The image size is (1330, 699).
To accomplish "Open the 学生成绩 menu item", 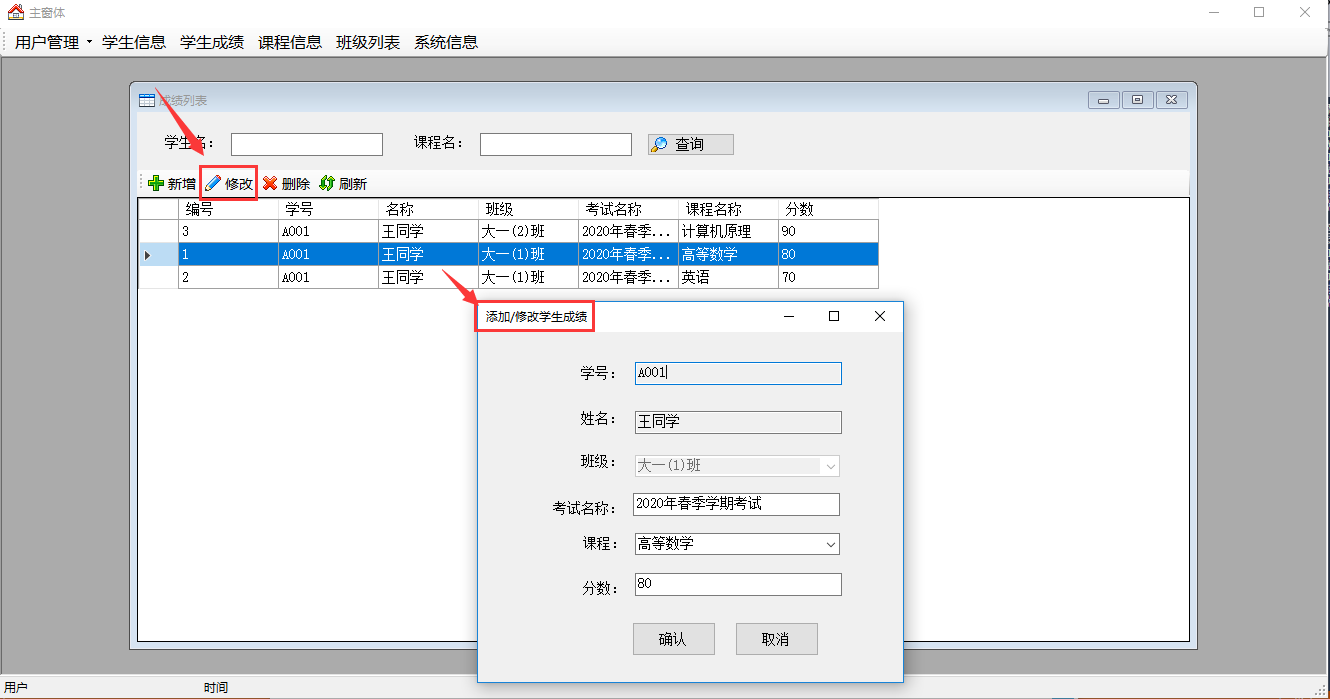I will [x=212, y=42].
